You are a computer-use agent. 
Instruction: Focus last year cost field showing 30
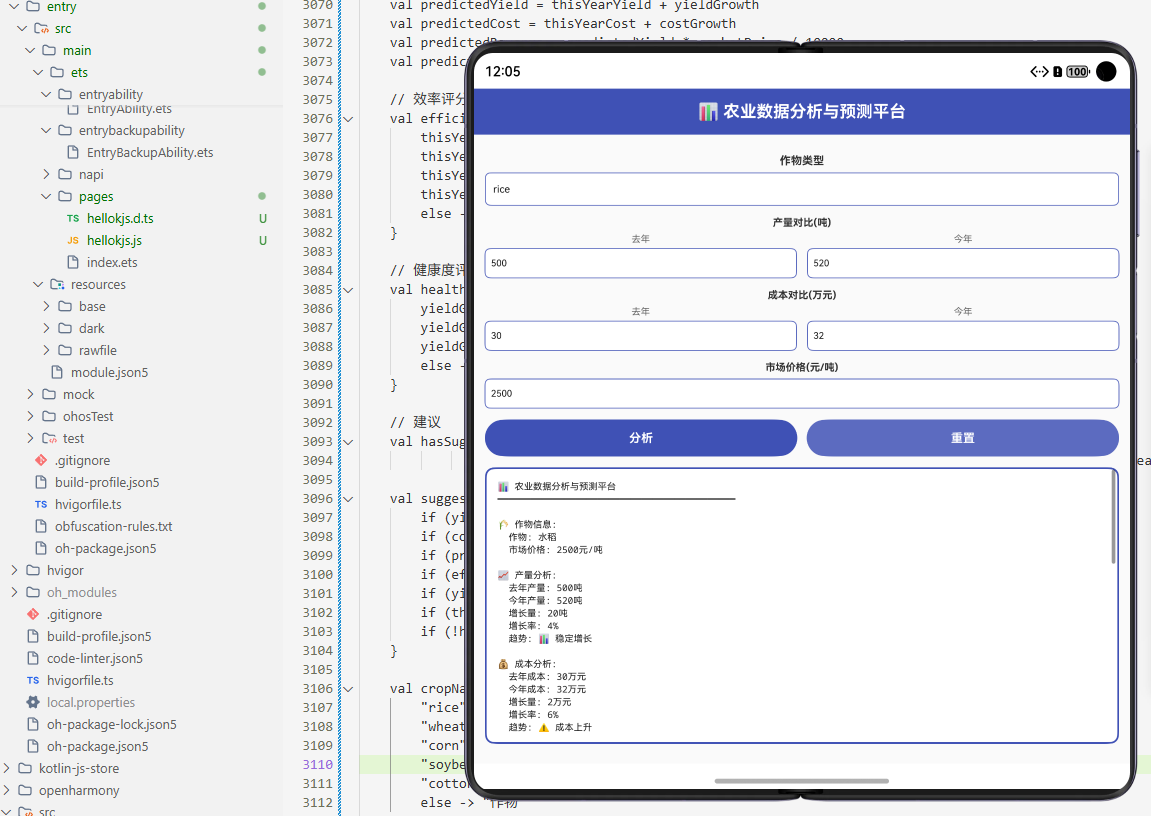[640, 335]
